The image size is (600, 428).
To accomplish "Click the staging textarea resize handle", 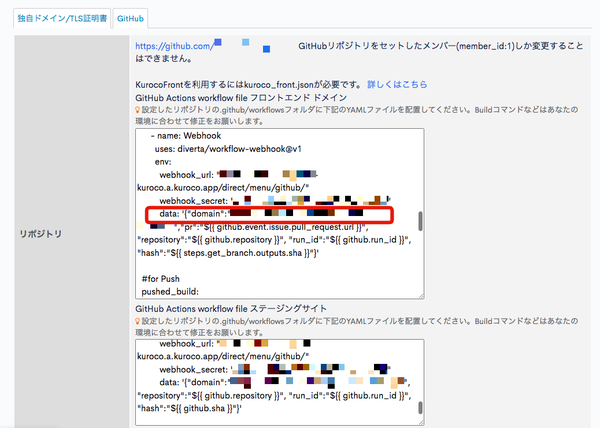I will [x=421, y=422].
